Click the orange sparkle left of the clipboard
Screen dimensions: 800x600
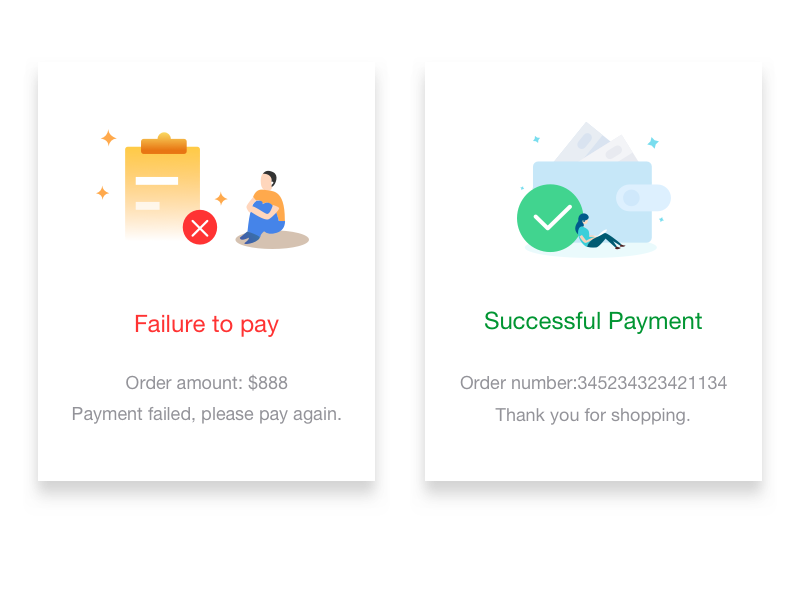pos(102,193)
